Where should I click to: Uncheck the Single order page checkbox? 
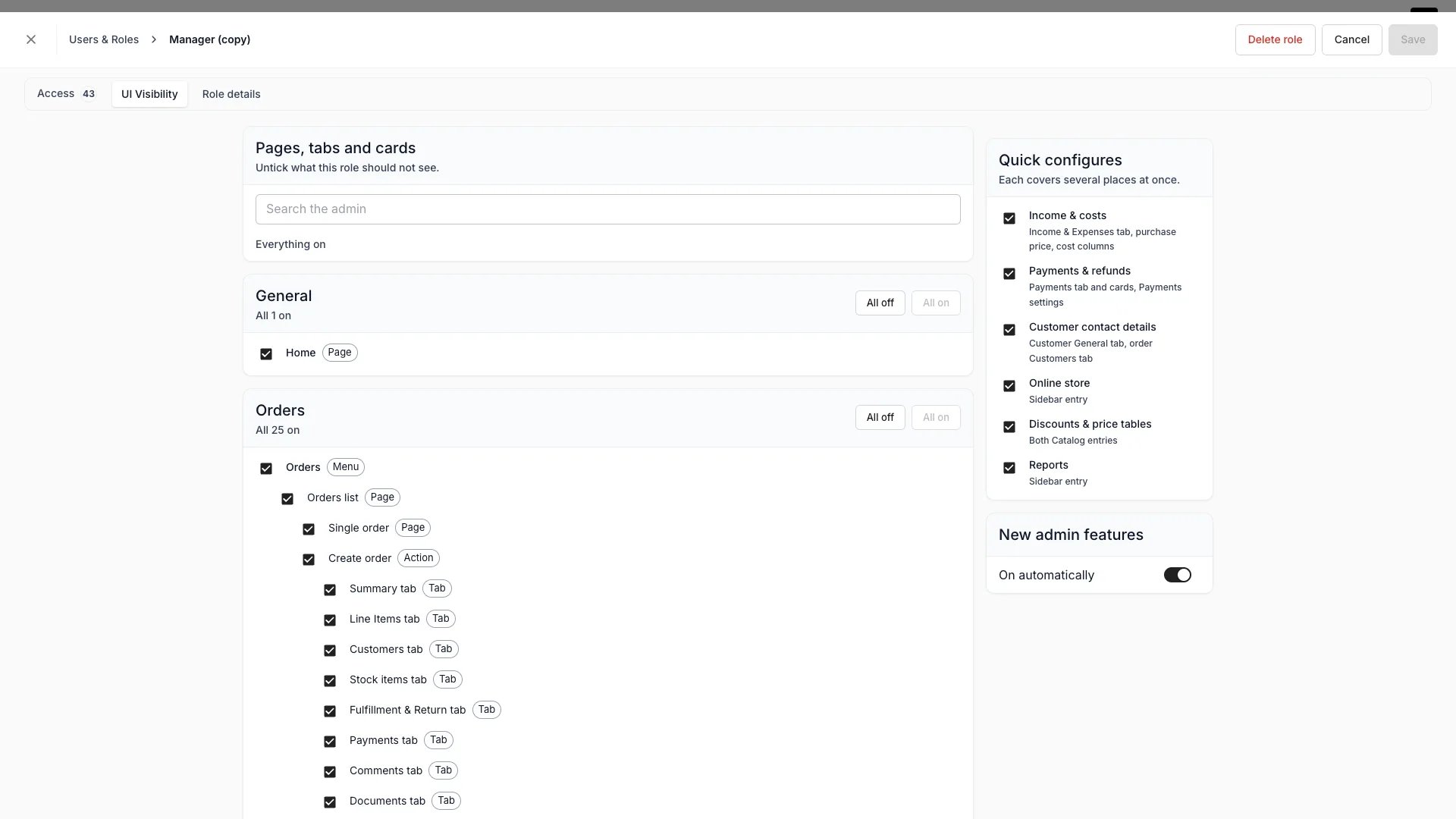[x=309, y=529]
